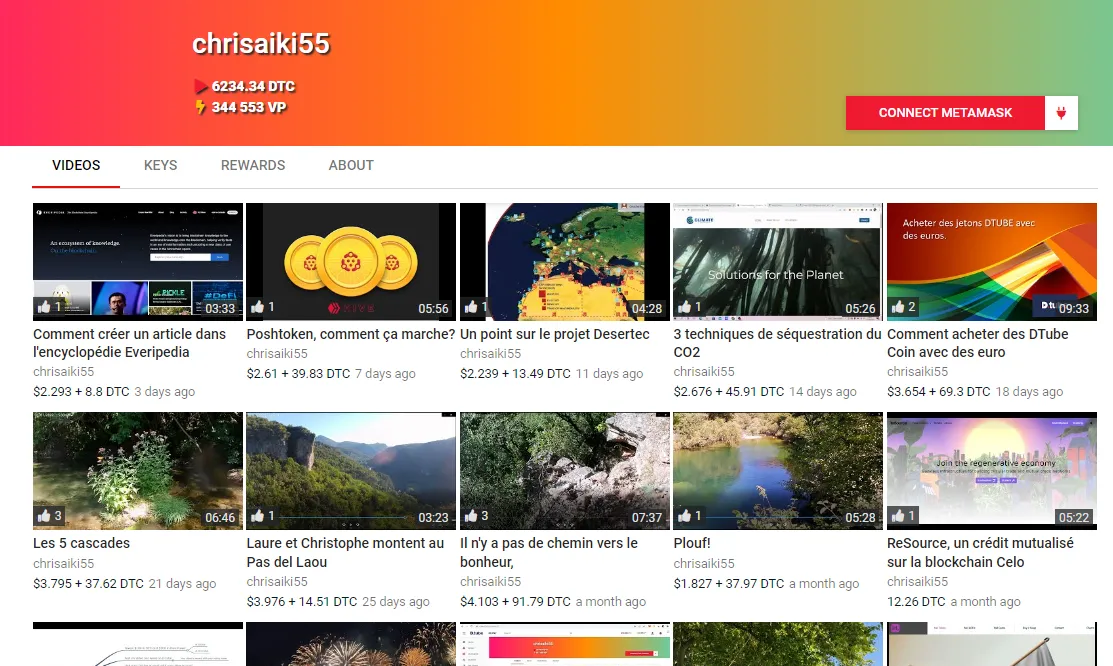Open title 'Poshtoken, comment ça marche?'
Screen dimensions: 1113x666
[351, 334]
